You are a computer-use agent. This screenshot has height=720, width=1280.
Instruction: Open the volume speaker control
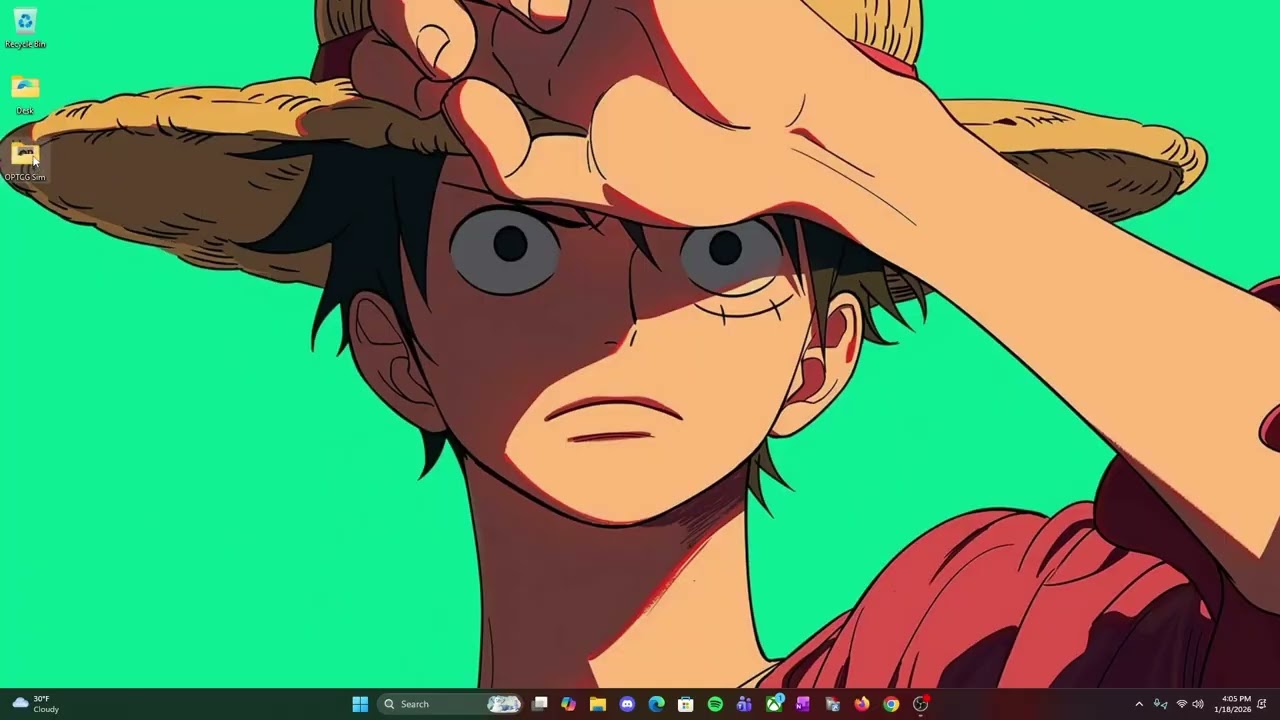tap(1198, 704)
